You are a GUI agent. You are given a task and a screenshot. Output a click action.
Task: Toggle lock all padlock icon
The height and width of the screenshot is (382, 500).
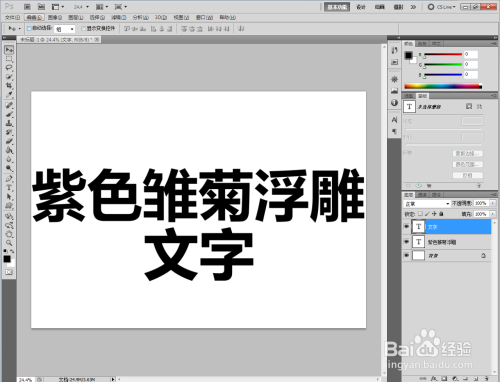(441, 214)
